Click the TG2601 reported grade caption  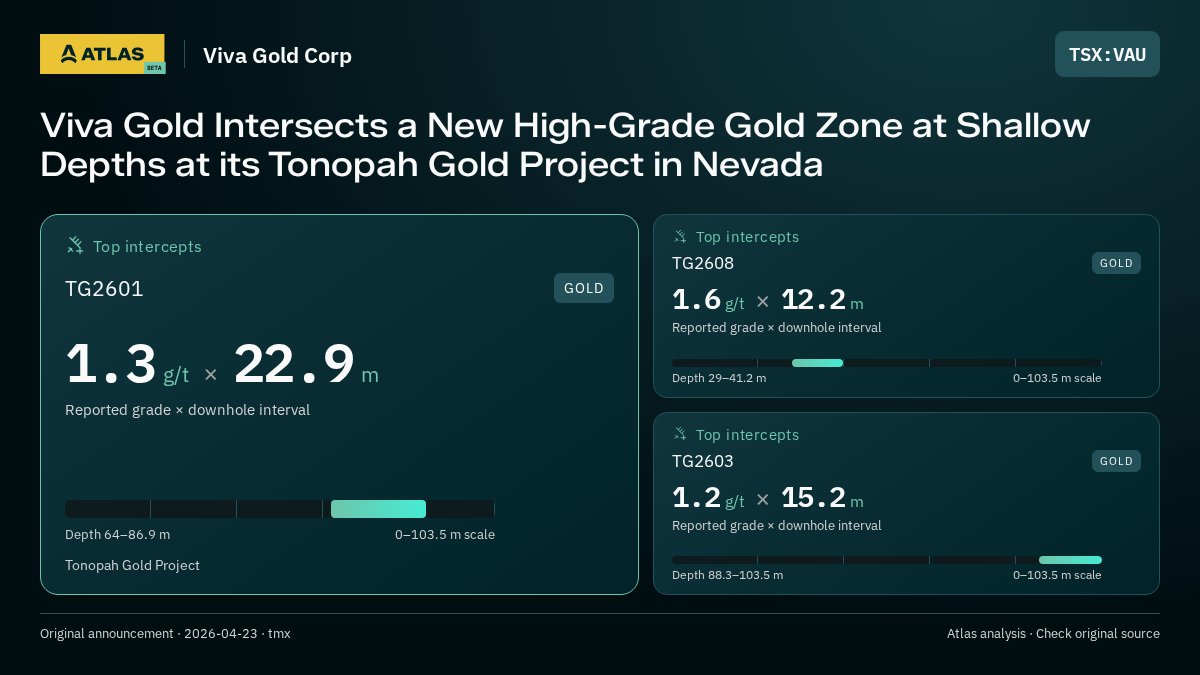pyautogui.click(x=187, y=410)
